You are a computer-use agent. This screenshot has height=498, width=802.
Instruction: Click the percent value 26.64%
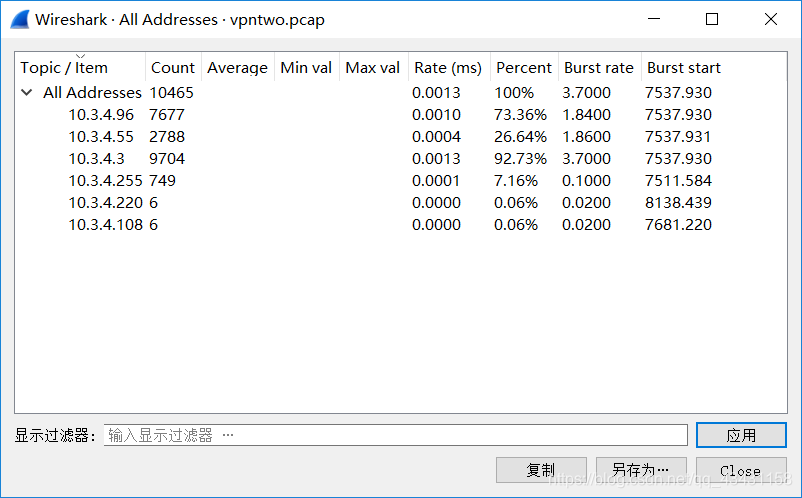pyautogui.click(x=520, y=137)
